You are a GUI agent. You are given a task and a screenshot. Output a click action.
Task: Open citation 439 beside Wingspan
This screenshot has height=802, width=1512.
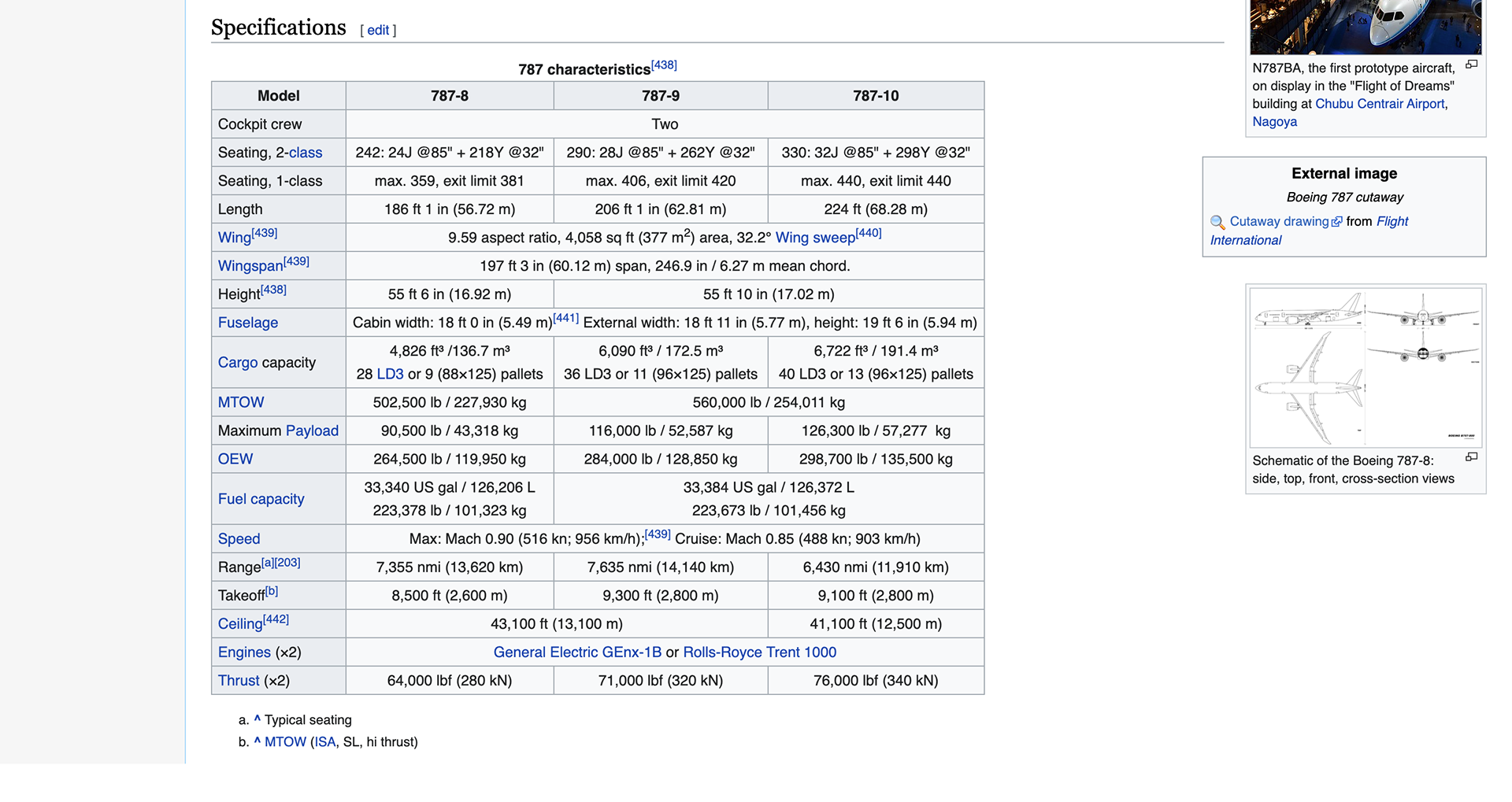click(296, 261)
